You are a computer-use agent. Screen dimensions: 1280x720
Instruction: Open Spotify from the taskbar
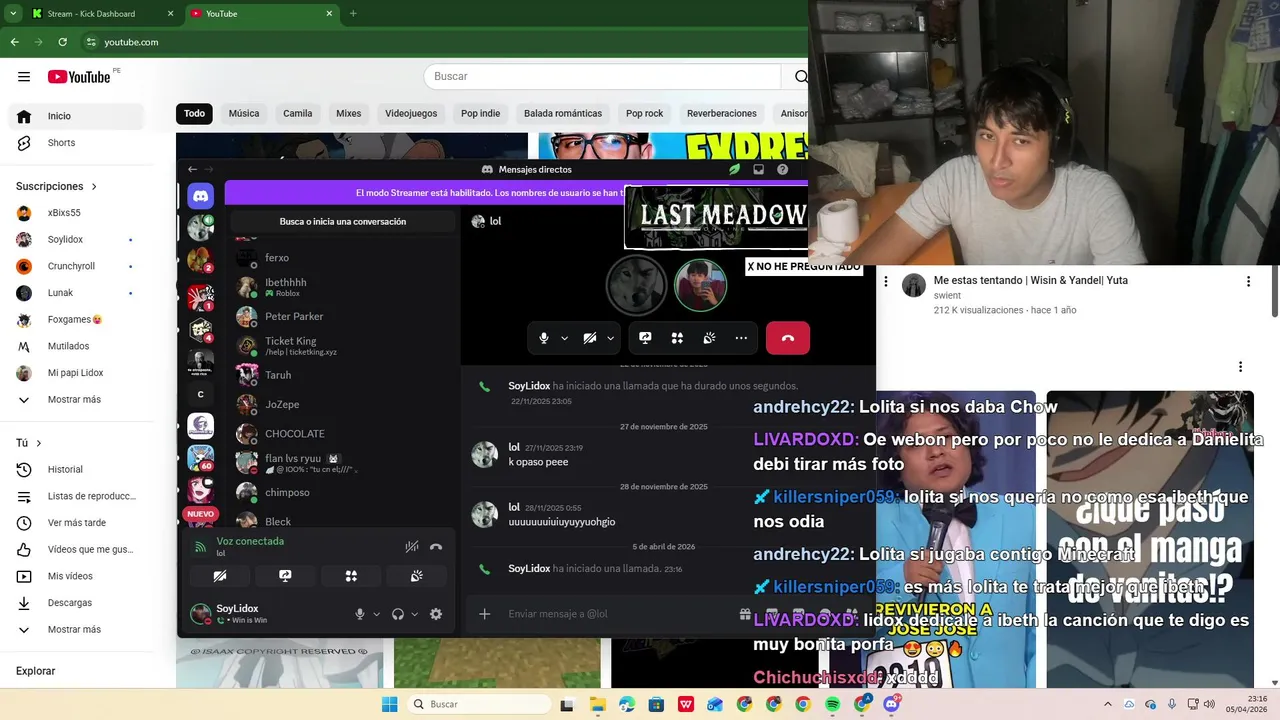pyautogui.click(x=833, y=704)
